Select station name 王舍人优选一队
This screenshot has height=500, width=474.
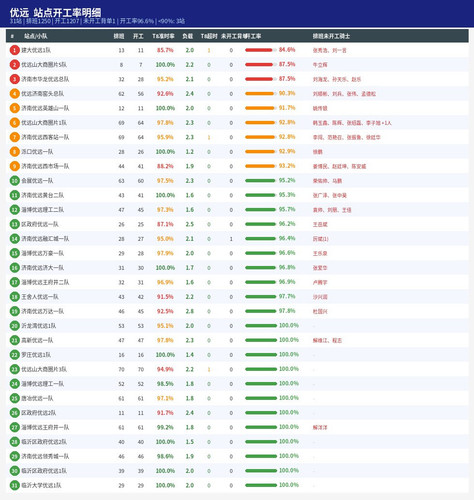click(x=40, y=297)
